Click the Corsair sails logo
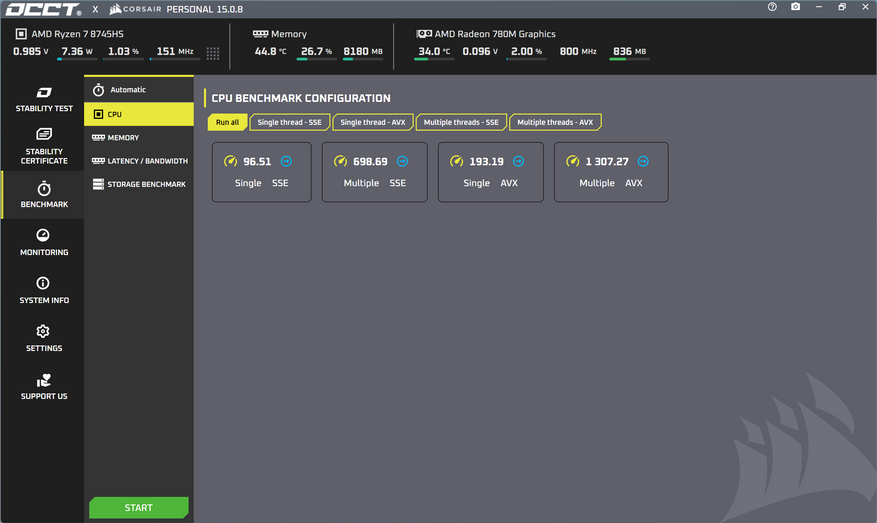Image resolution: width=877 pixels, height=523 pixels. click(115, 9)
